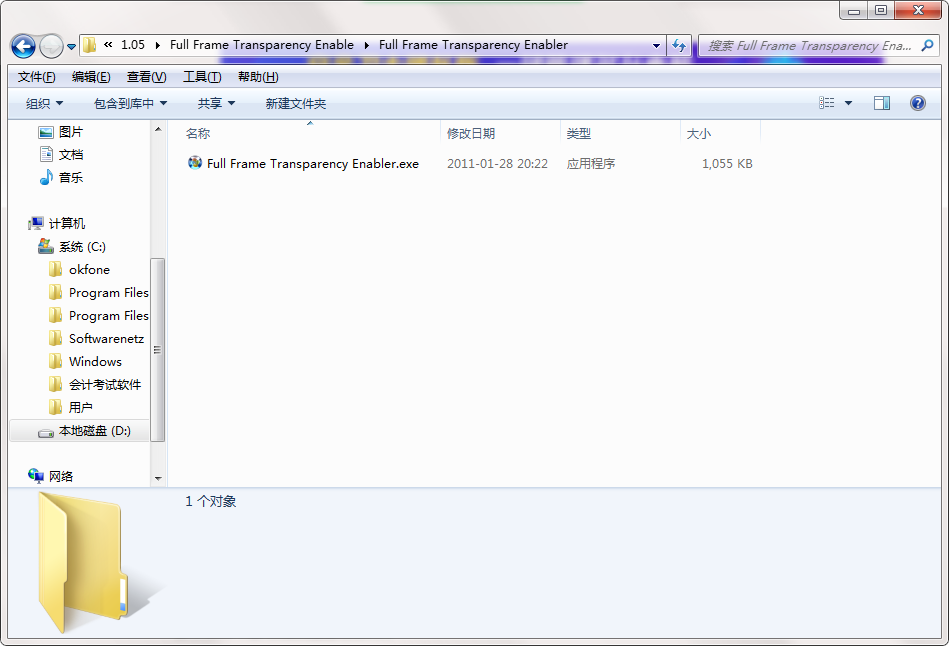Sort by 名称 column header
This screenshot has height=646, width=949.
pyautogui.click(x=309, y=134)
